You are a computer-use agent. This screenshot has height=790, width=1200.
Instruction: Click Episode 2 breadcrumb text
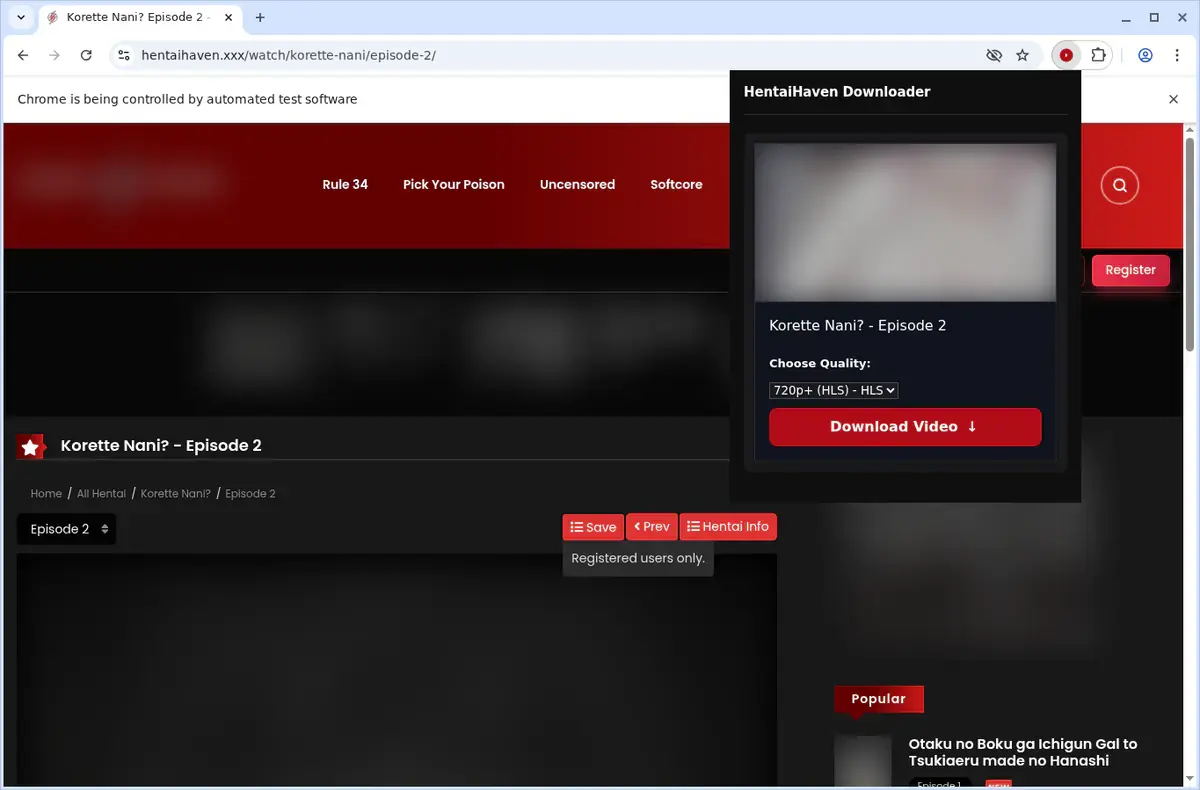(x=250, y=493)
